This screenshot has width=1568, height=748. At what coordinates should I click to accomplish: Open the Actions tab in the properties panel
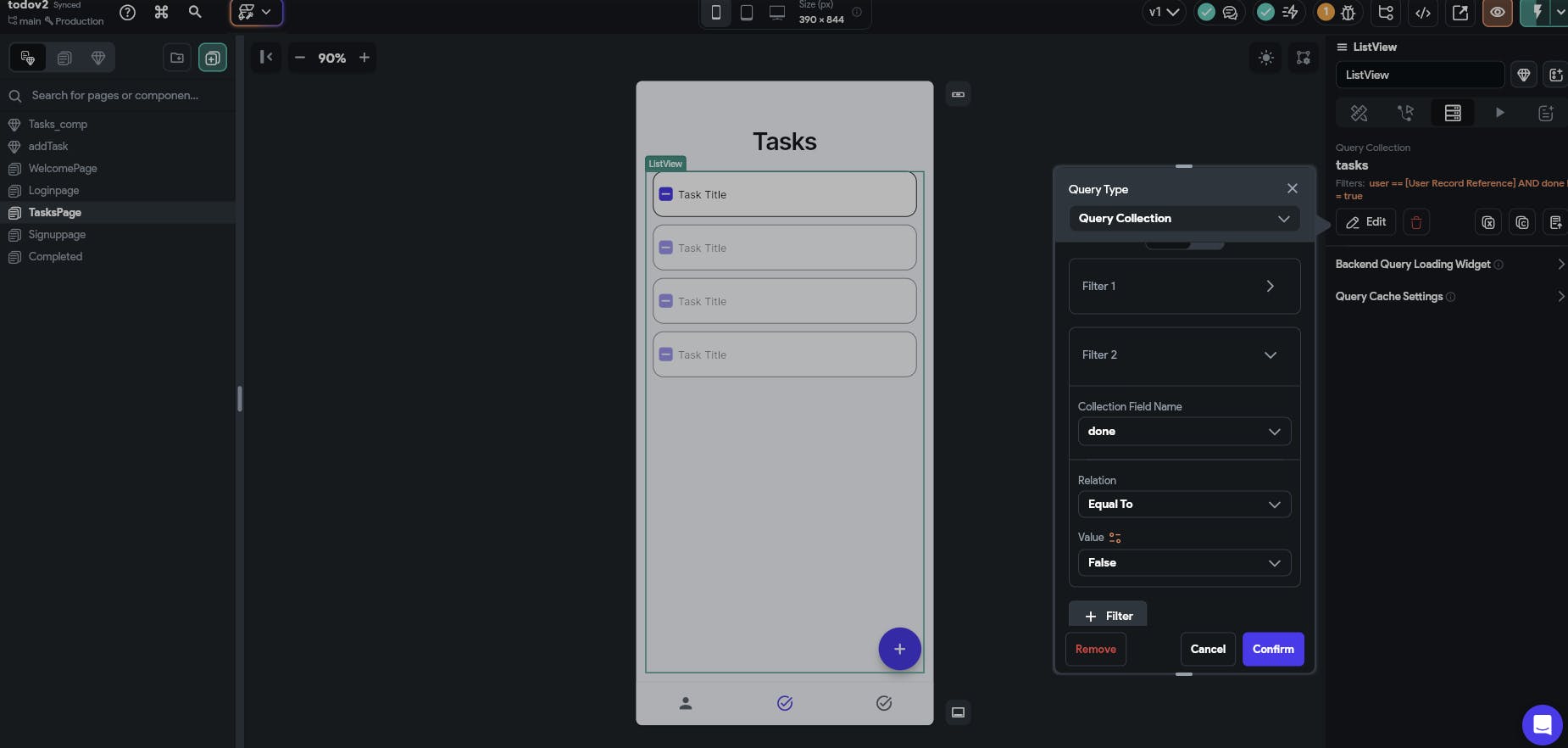click(x=1405, y=113)
